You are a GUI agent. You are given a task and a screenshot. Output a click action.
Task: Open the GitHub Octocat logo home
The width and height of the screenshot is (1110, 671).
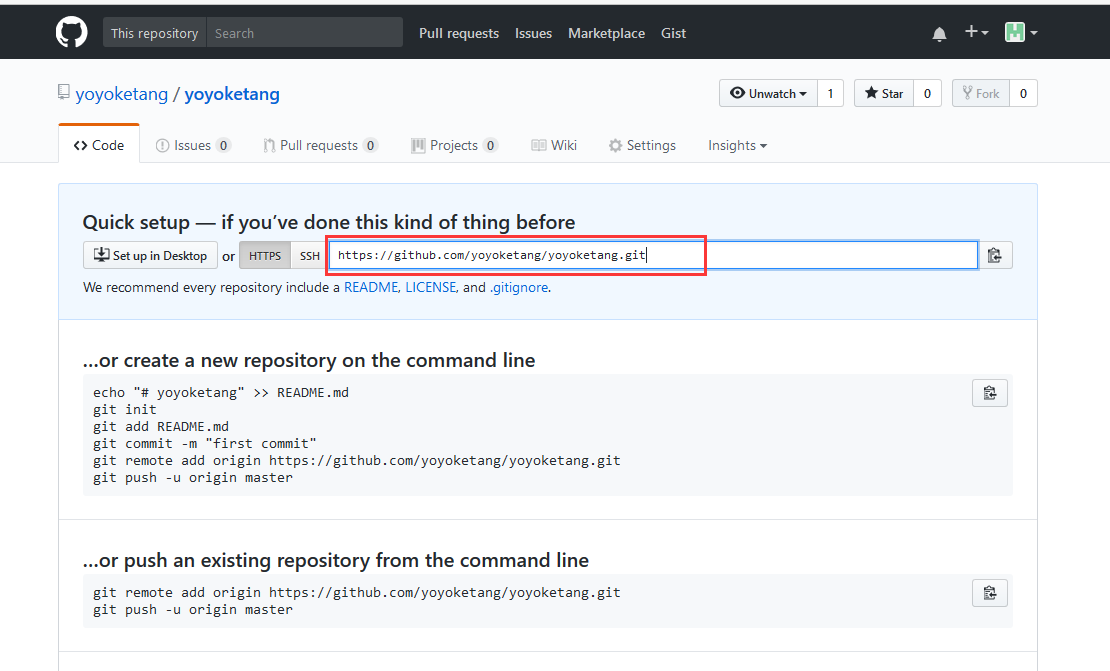(x=71, y=33)
